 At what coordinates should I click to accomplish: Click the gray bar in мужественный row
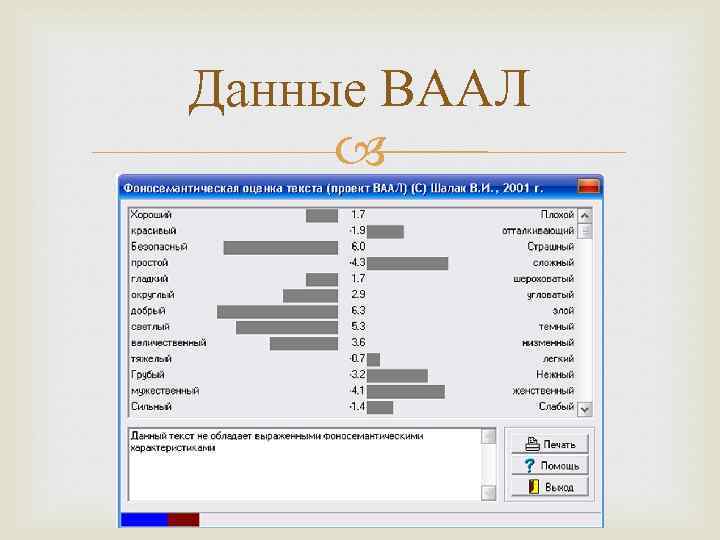point(405,392)
